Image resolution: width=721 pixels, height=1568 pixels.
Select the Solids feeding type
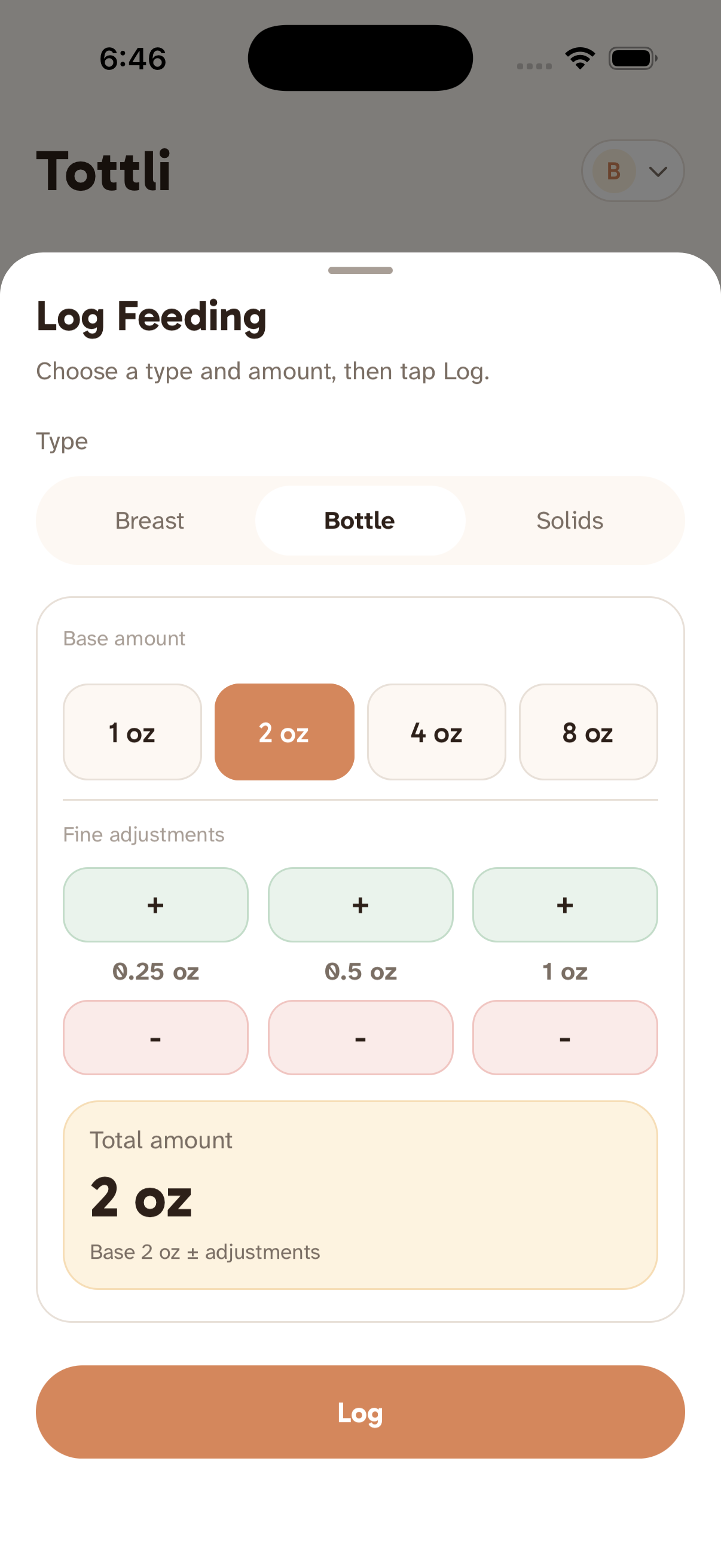[570, 520]
